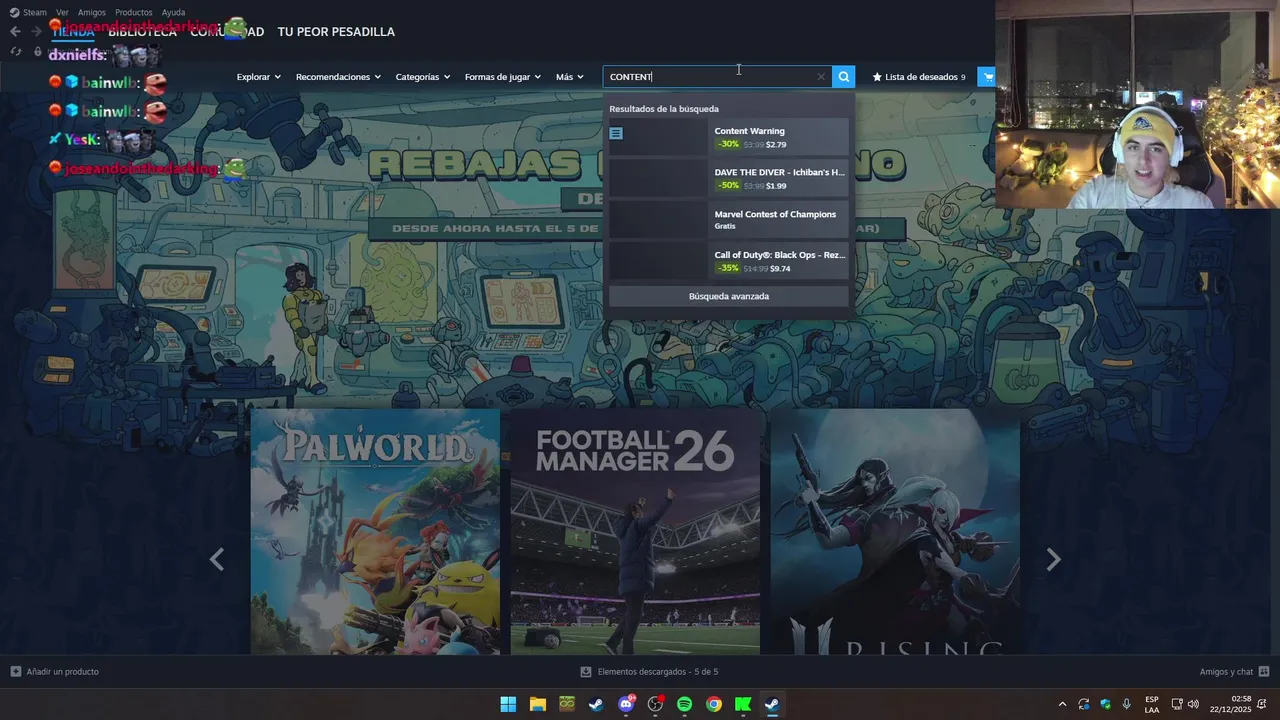This screenshot has width=1280, height=720.
Task: Click the add product plus icon
Action: [x=15, y=672]
